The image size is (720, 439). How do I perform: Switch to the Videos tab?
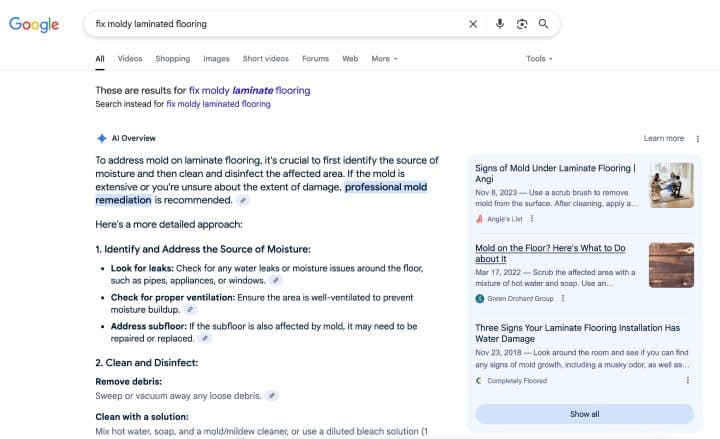point(130,59)
